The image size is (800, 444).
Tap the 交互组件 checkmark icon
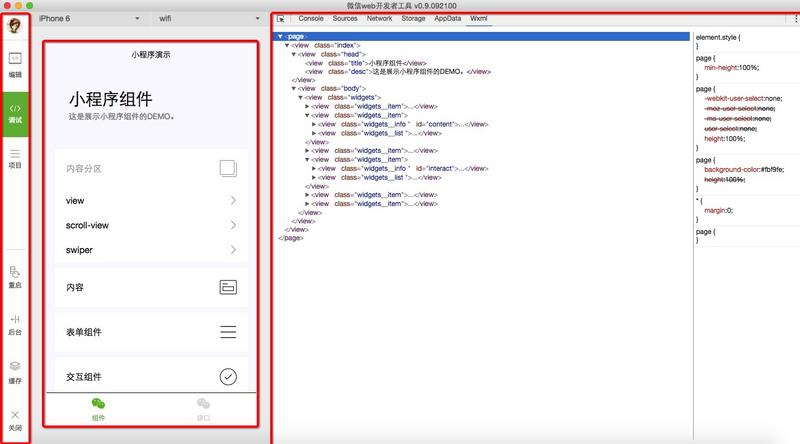(228, 377)
